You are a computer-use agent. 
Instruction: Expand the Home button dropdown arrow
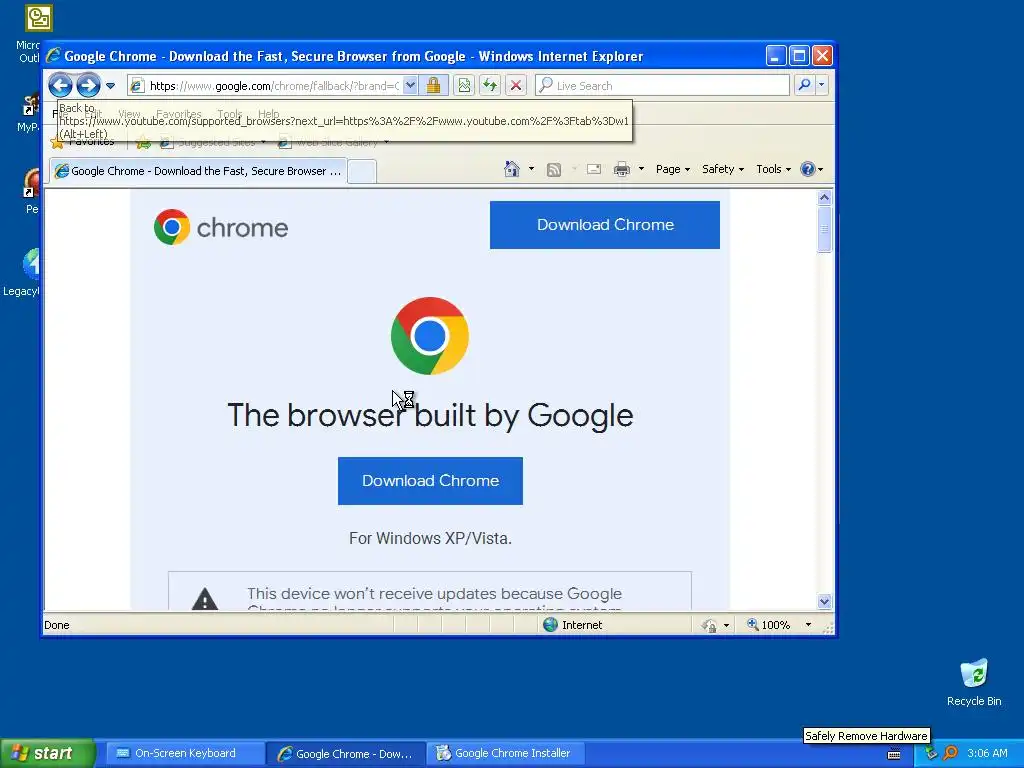[531, 169]
